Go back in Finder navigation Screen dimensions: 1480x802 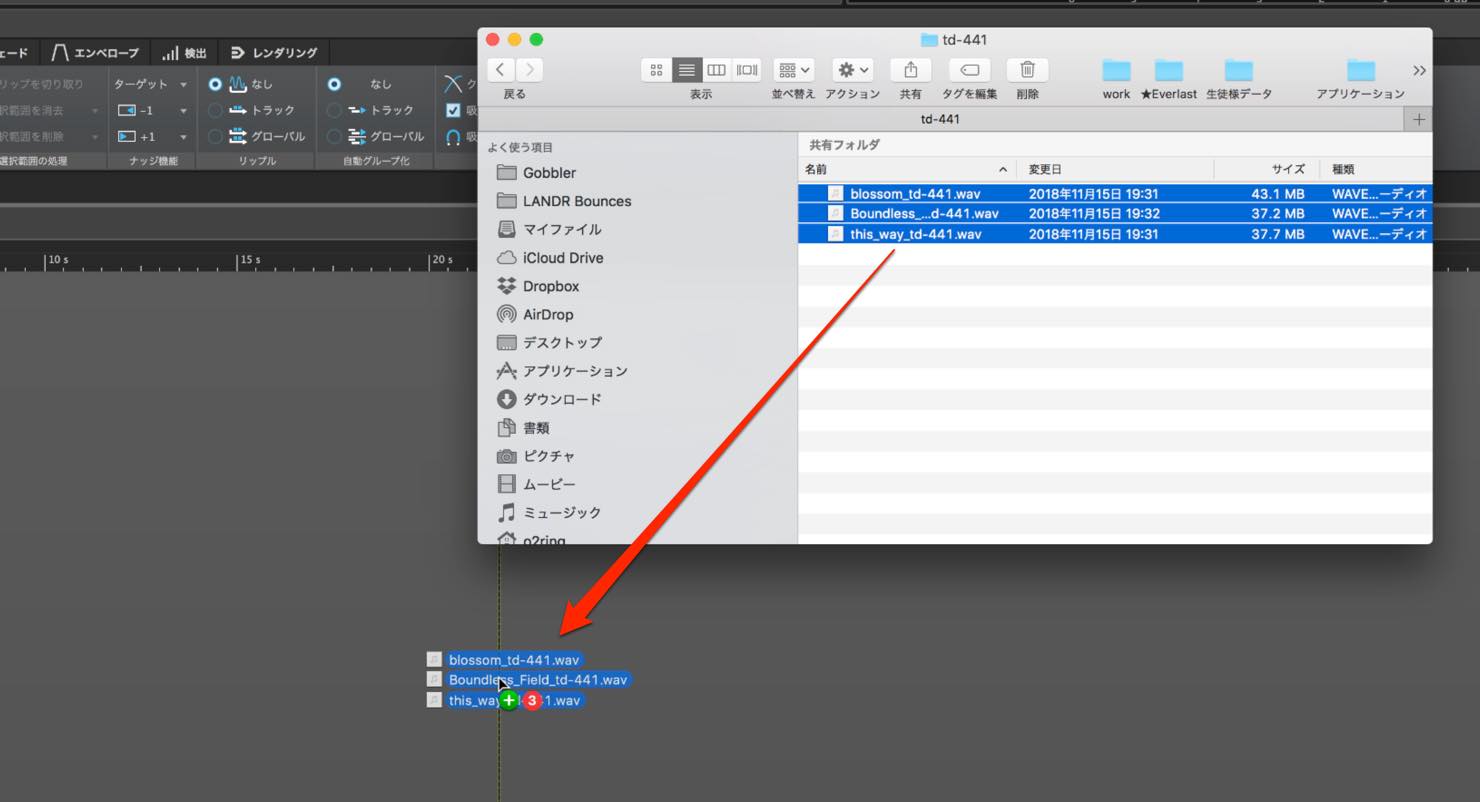pos(500,70)
